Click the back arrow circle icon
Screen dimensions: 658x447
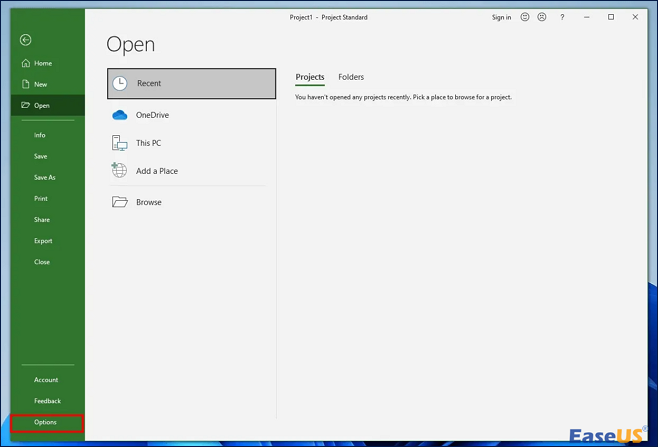pos(26,40)
